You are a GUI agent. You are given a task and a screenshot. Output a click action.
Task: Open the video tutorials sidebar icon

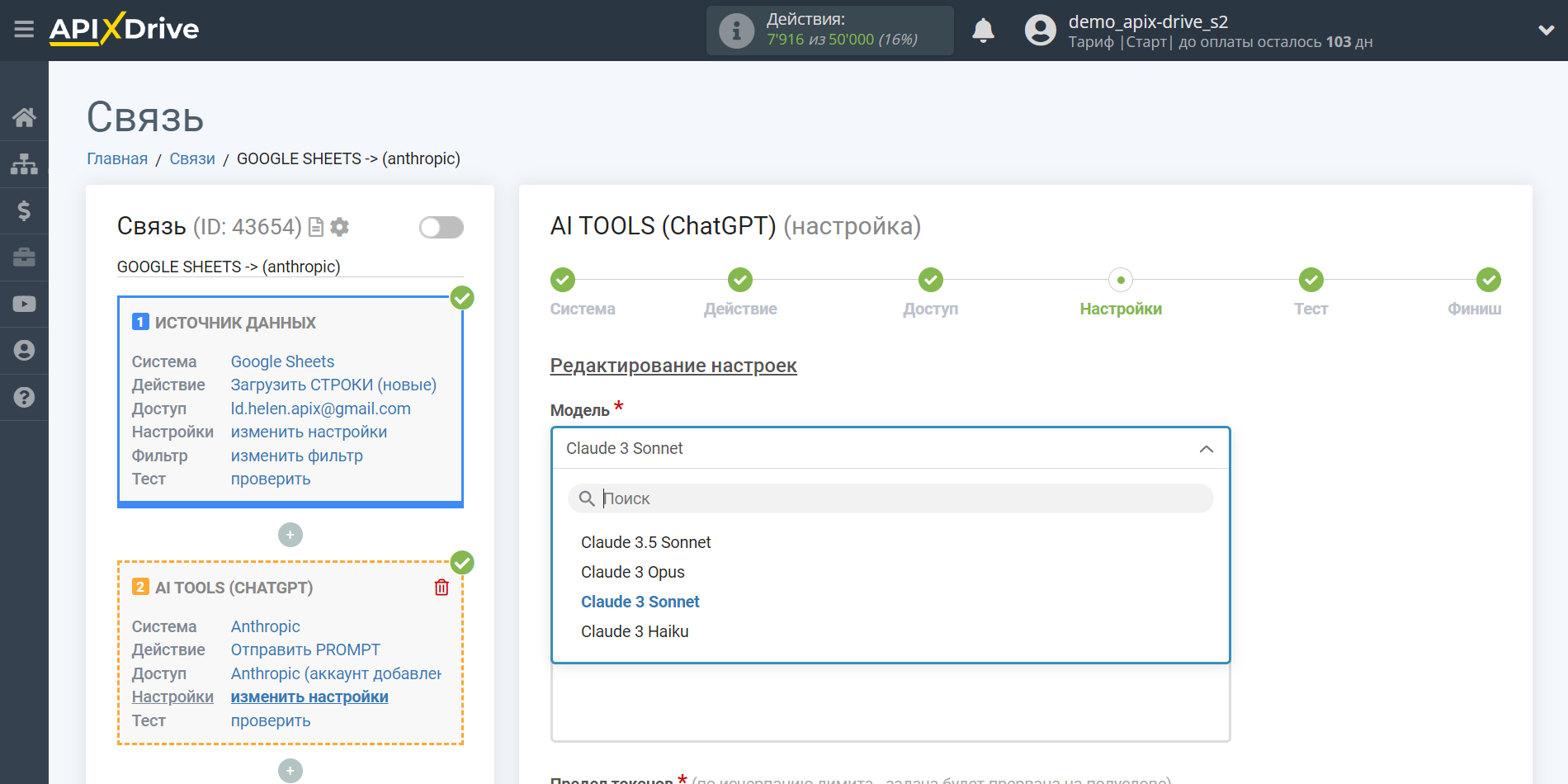pyautogui.click(x=24, y=304)
